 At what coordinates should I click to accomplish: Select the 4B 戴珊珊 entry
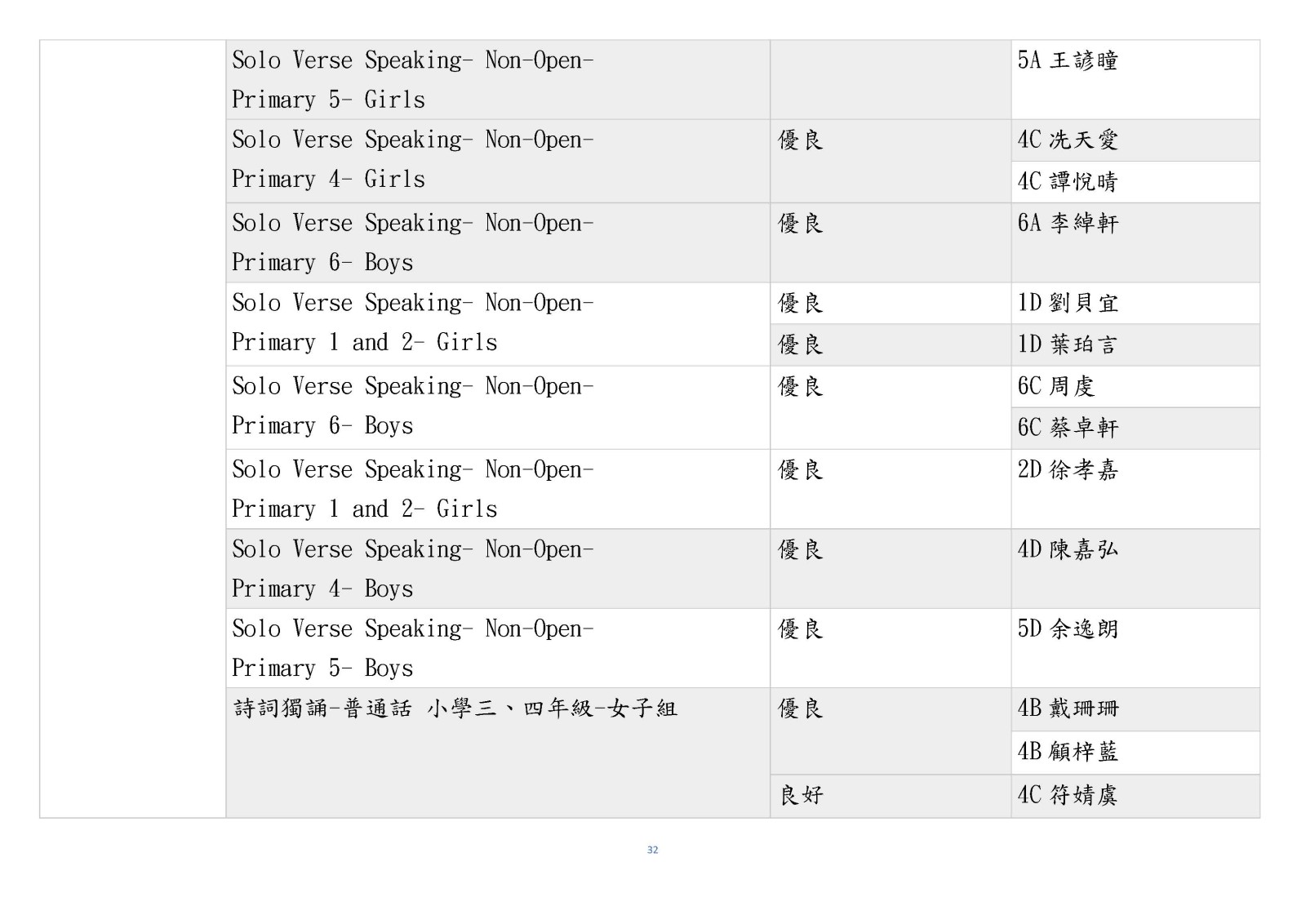(1067, 709)
